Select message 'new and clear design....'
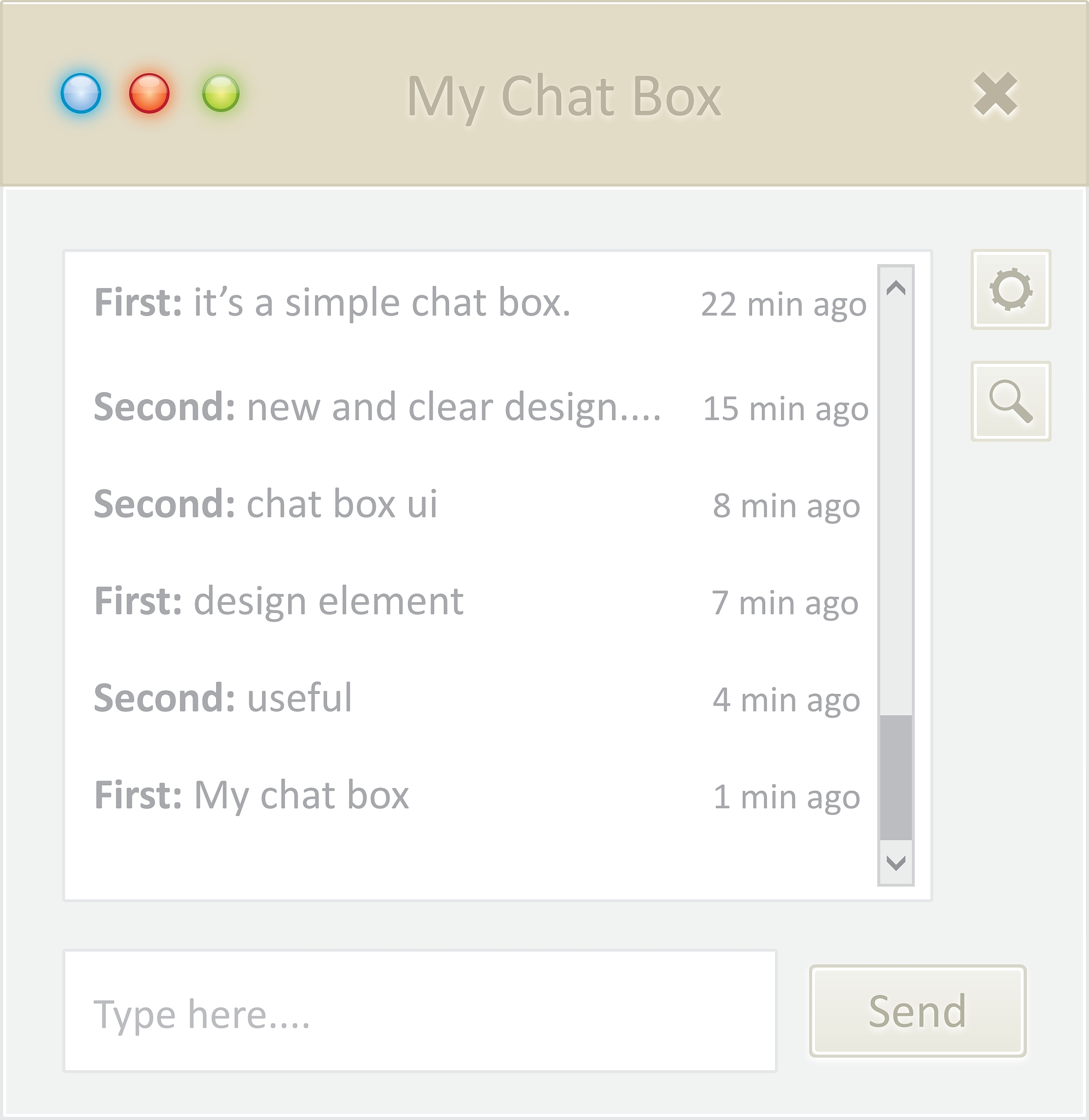 [453, 407]
